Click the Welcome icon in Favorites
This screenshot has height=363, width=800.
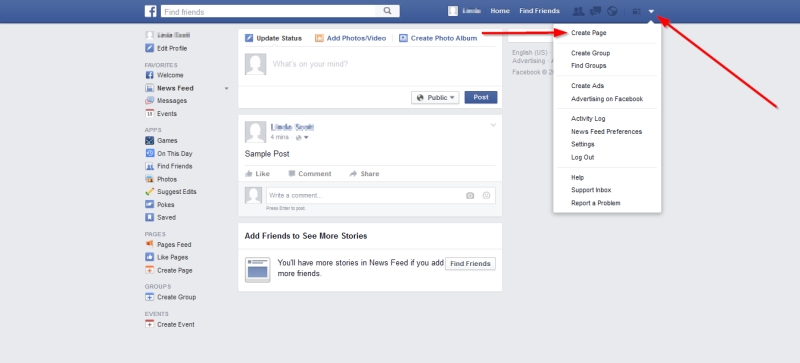coord(149,75)
